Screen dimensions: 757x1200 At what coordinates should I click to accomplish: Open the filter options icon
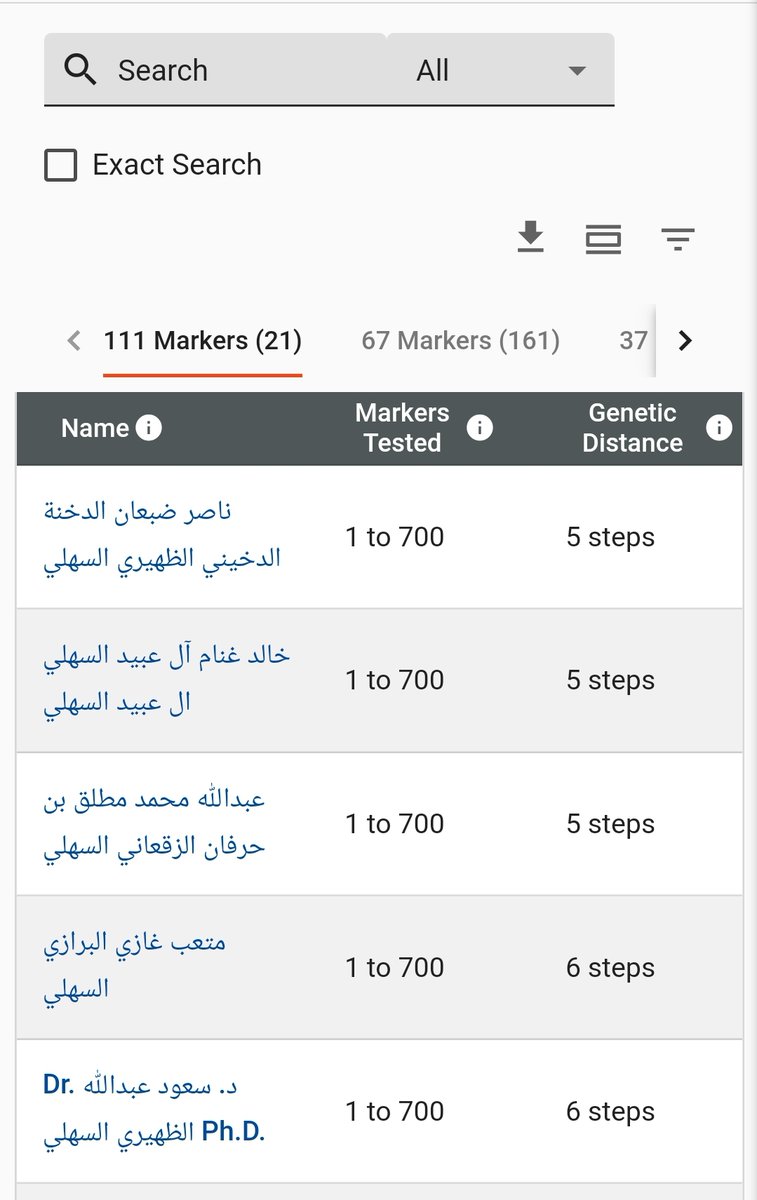click(678, 239)
